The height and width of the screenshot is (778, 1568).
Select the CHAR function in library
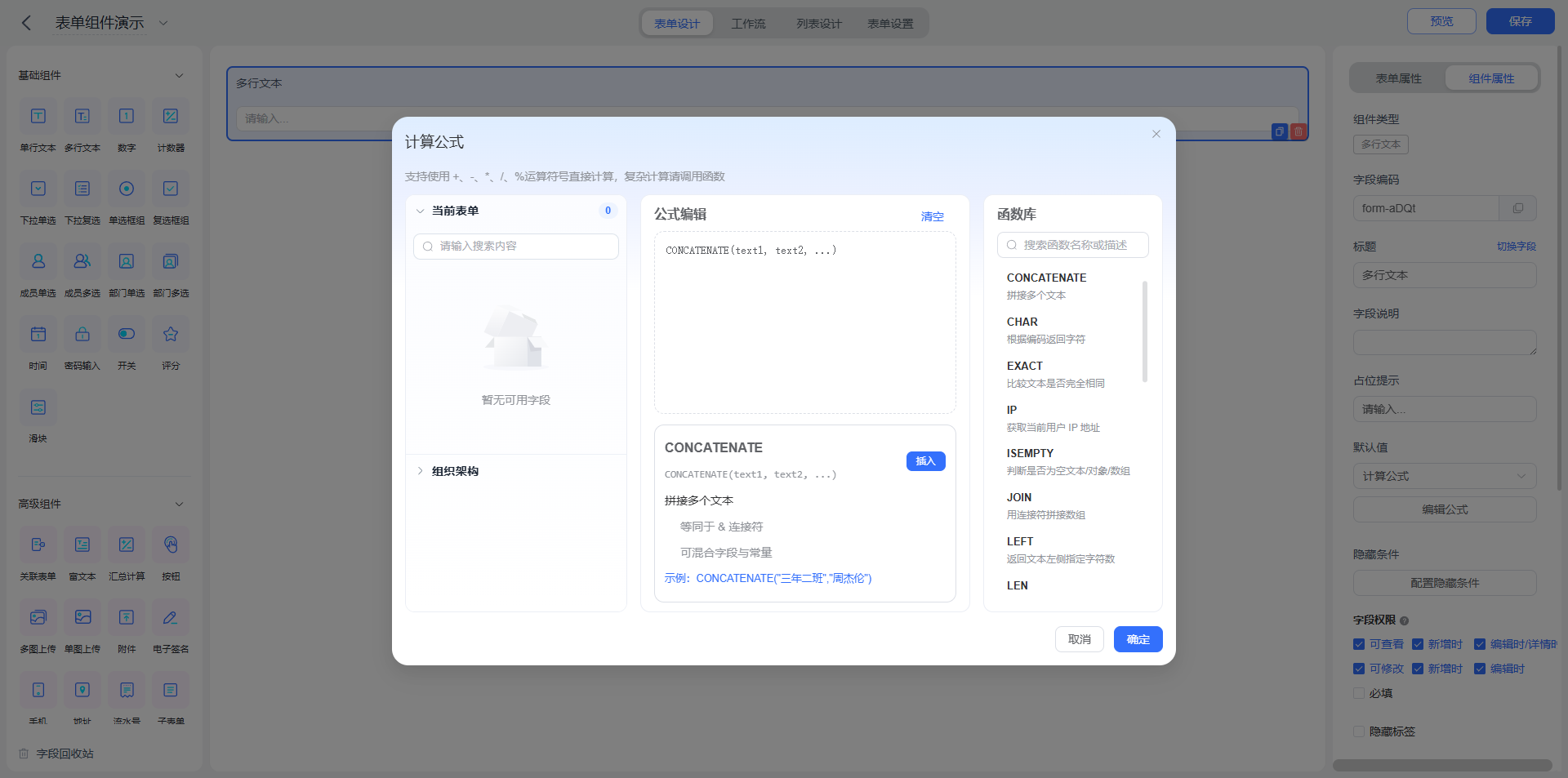pos(1070,330)
